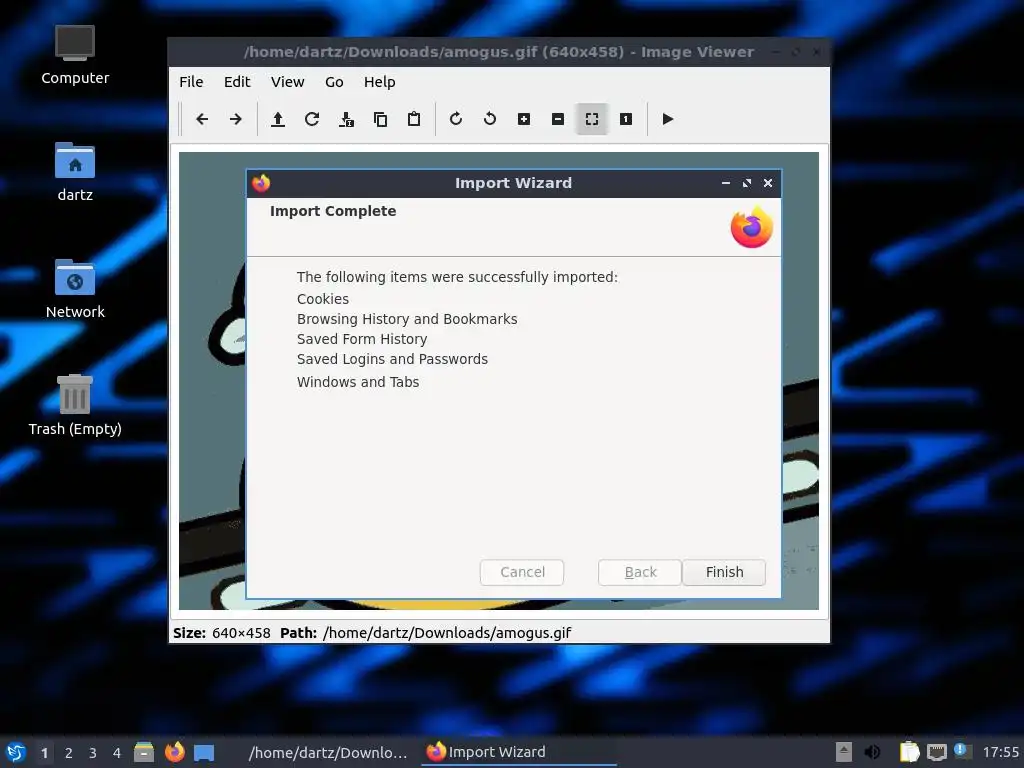Open the Computer desktop icon
This screenshot has height=768, width=1024.
point(75,56)
